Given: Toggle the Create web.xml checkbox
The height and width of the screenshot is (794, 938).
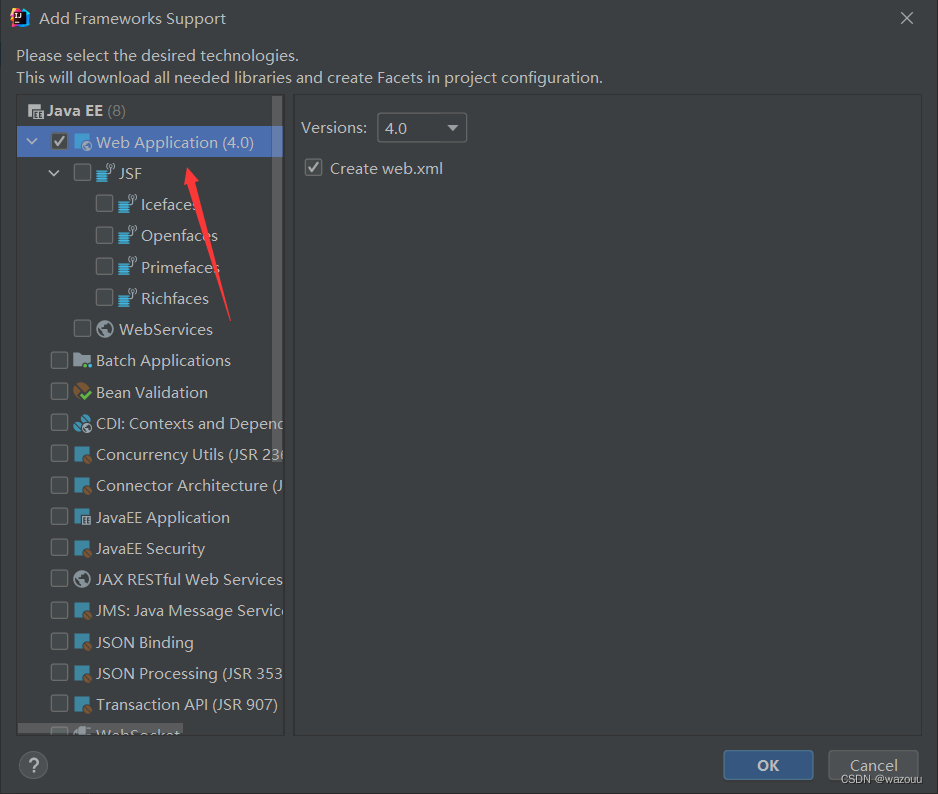Looking at the screenshot, I should [313, 168].
